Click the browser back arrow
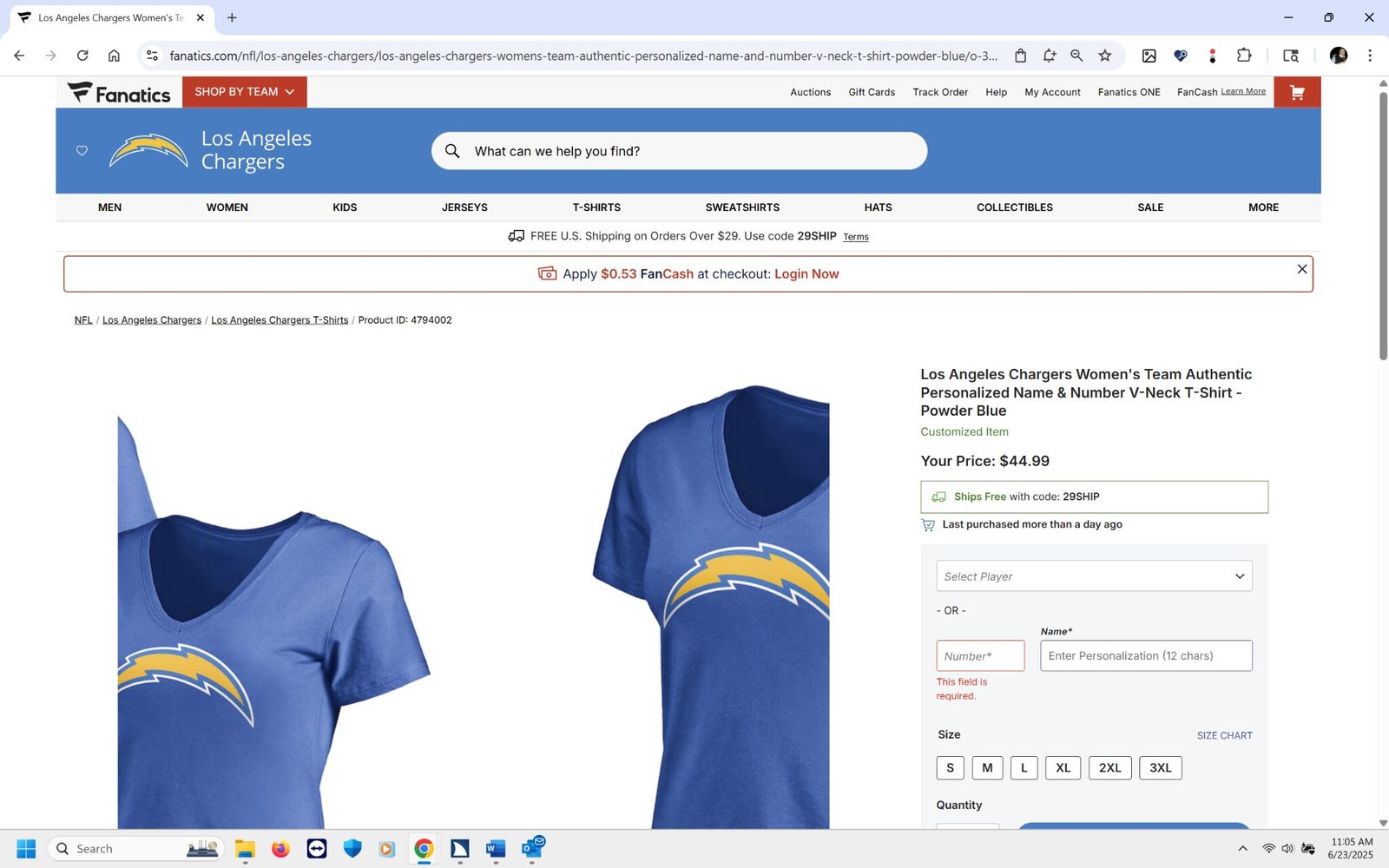Screen dimensions: 1389x868 coord(19,56)
